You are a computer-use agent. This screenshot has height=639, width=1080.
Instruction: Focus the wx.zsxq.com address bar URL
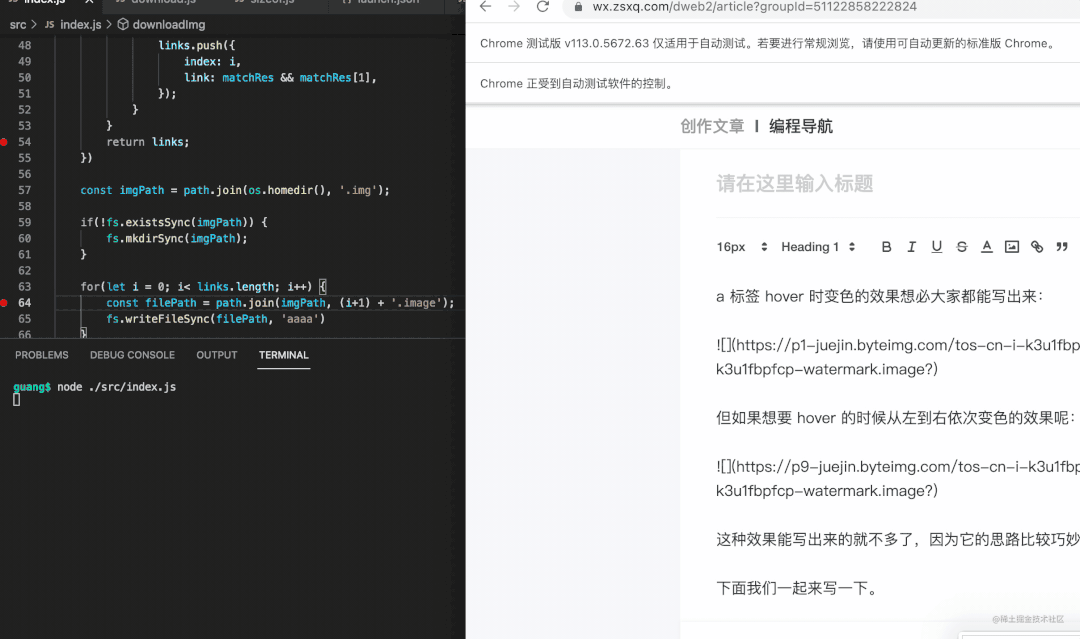point(754,7)
